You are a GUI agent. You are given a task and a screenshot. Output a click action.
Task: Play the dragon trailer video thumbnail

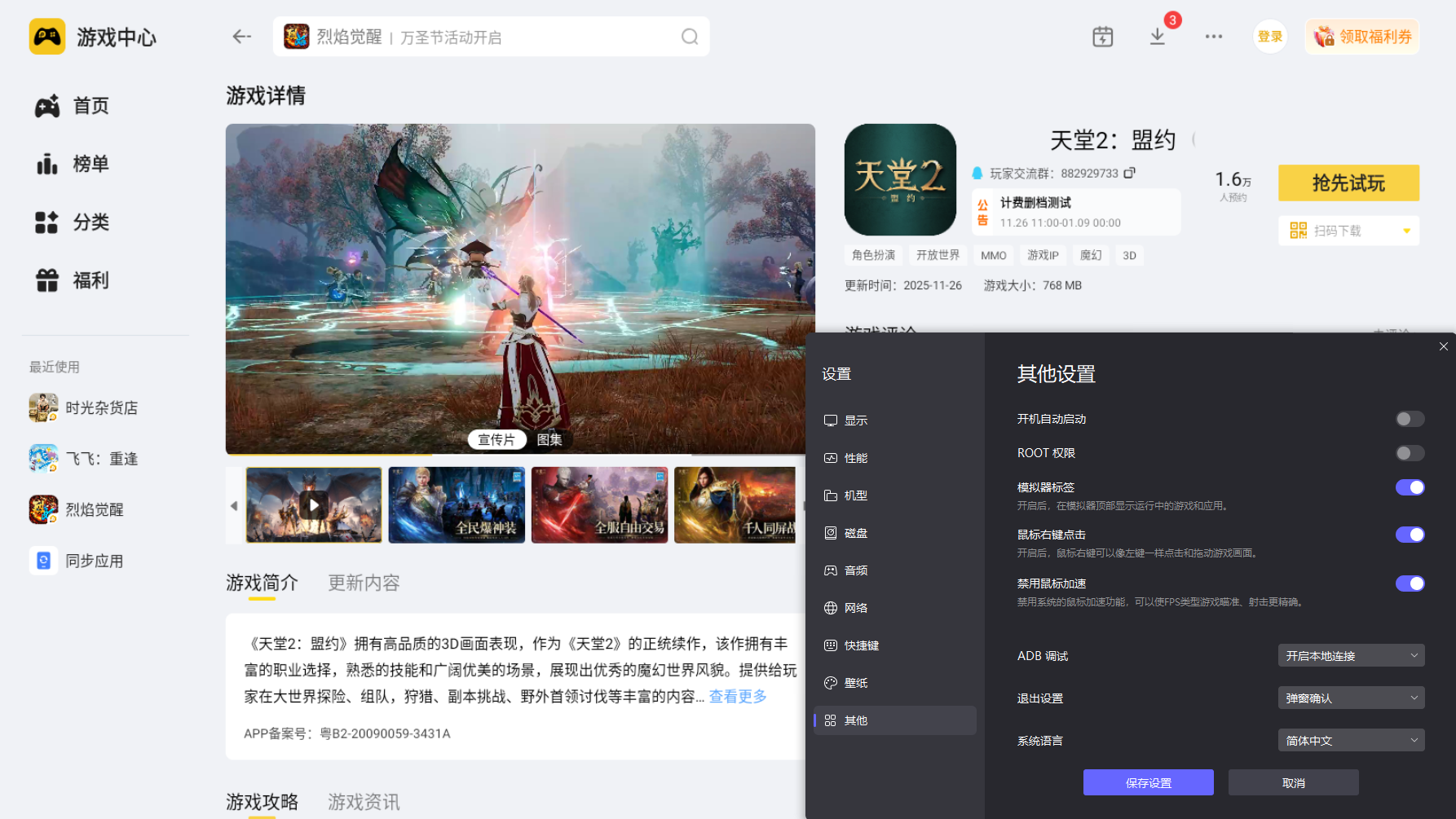click(314, 505)
